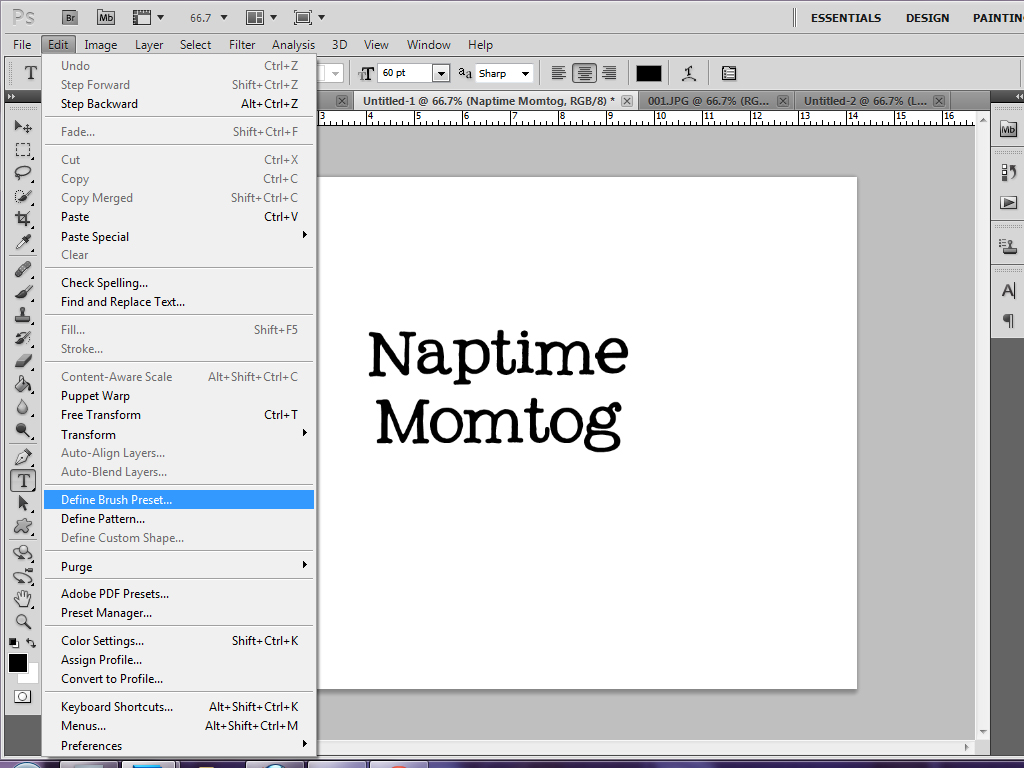This screenshot has width=1024, height=768.
Task: Select the Lasso tool
Action: coord(23,173)
